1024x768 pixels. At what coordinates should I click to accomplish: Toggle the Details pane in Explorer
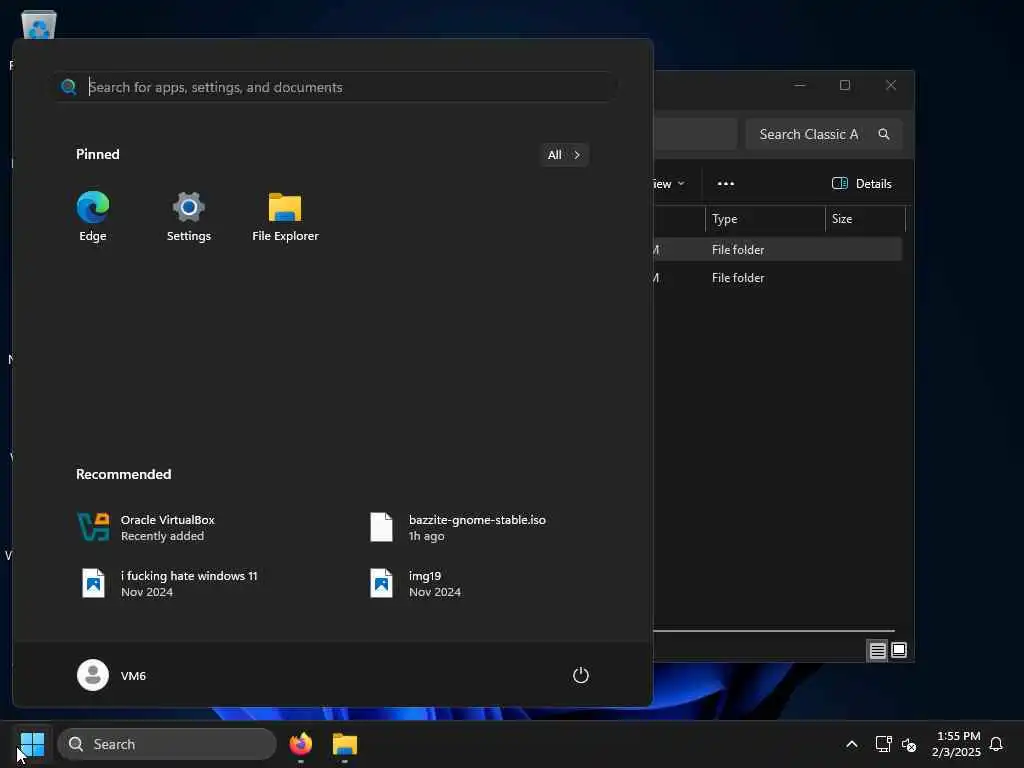861,184
